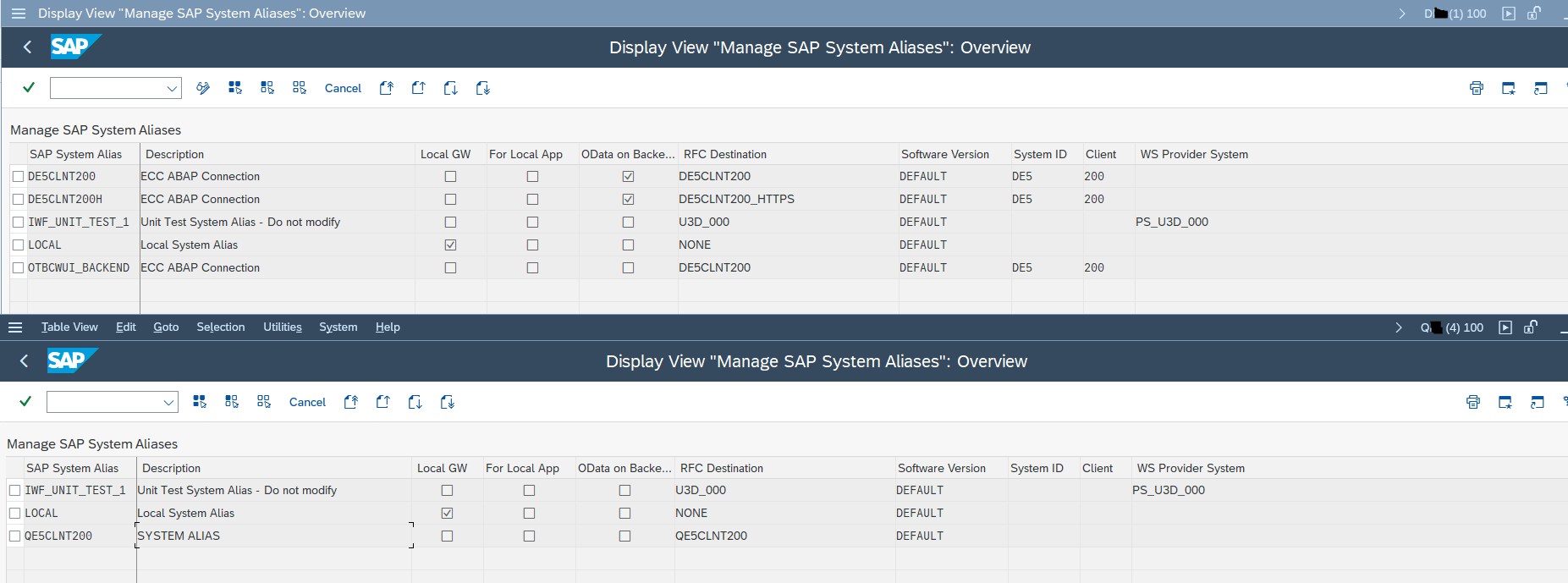The image size is (1568, 583).
Task: Click Select Block icon in top window toolbar
Action: (267, 88)
